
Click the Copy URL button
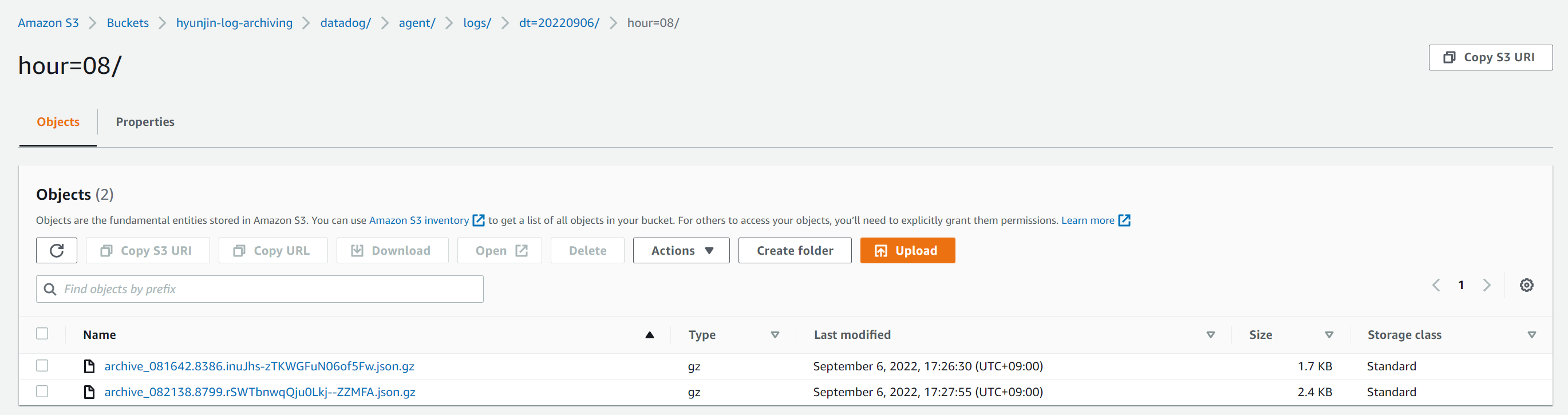tap(273, 251)
